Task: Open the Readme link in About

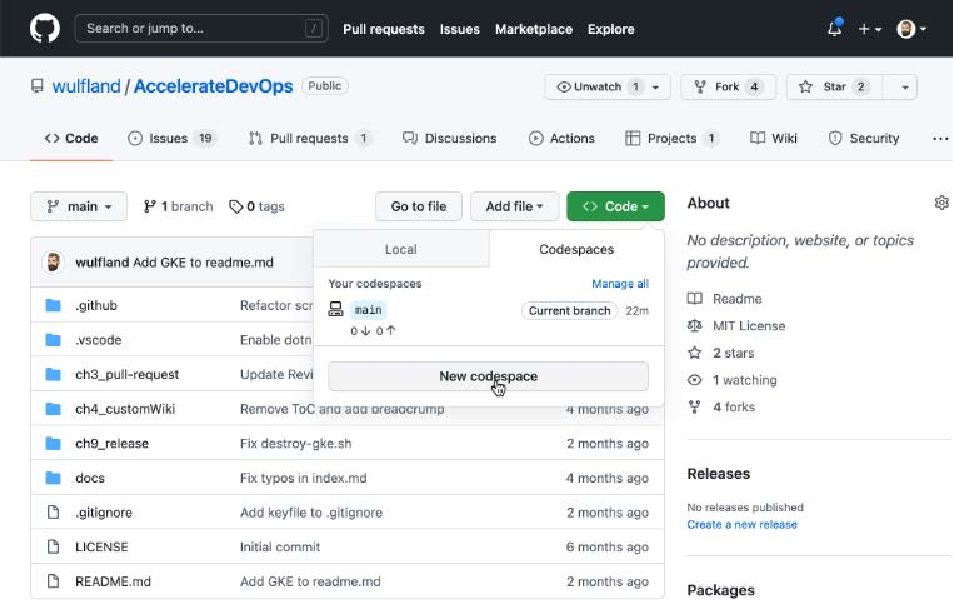Action: [x=724, y=299]
